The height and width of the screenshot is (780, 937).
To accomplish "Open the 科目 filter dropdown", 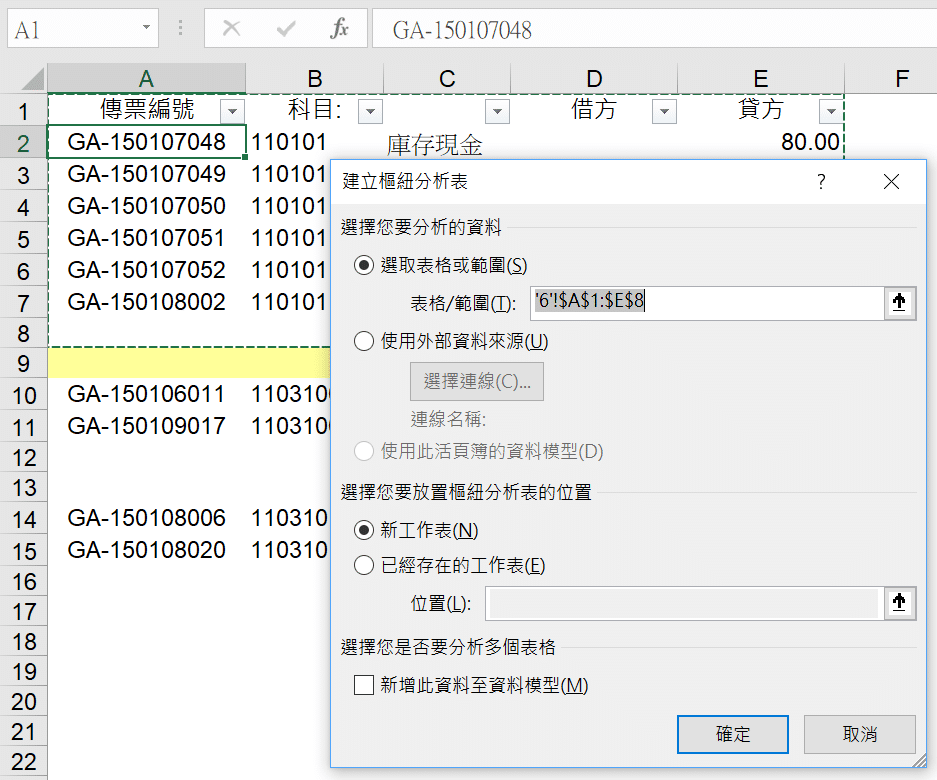I will coord(370,111).
